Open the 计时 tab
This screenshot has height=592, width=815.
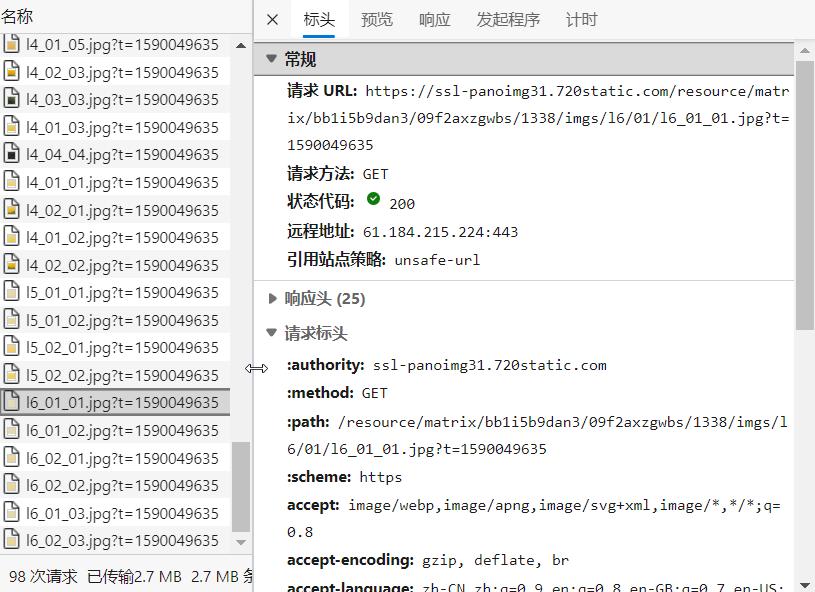tap(582, 19)
